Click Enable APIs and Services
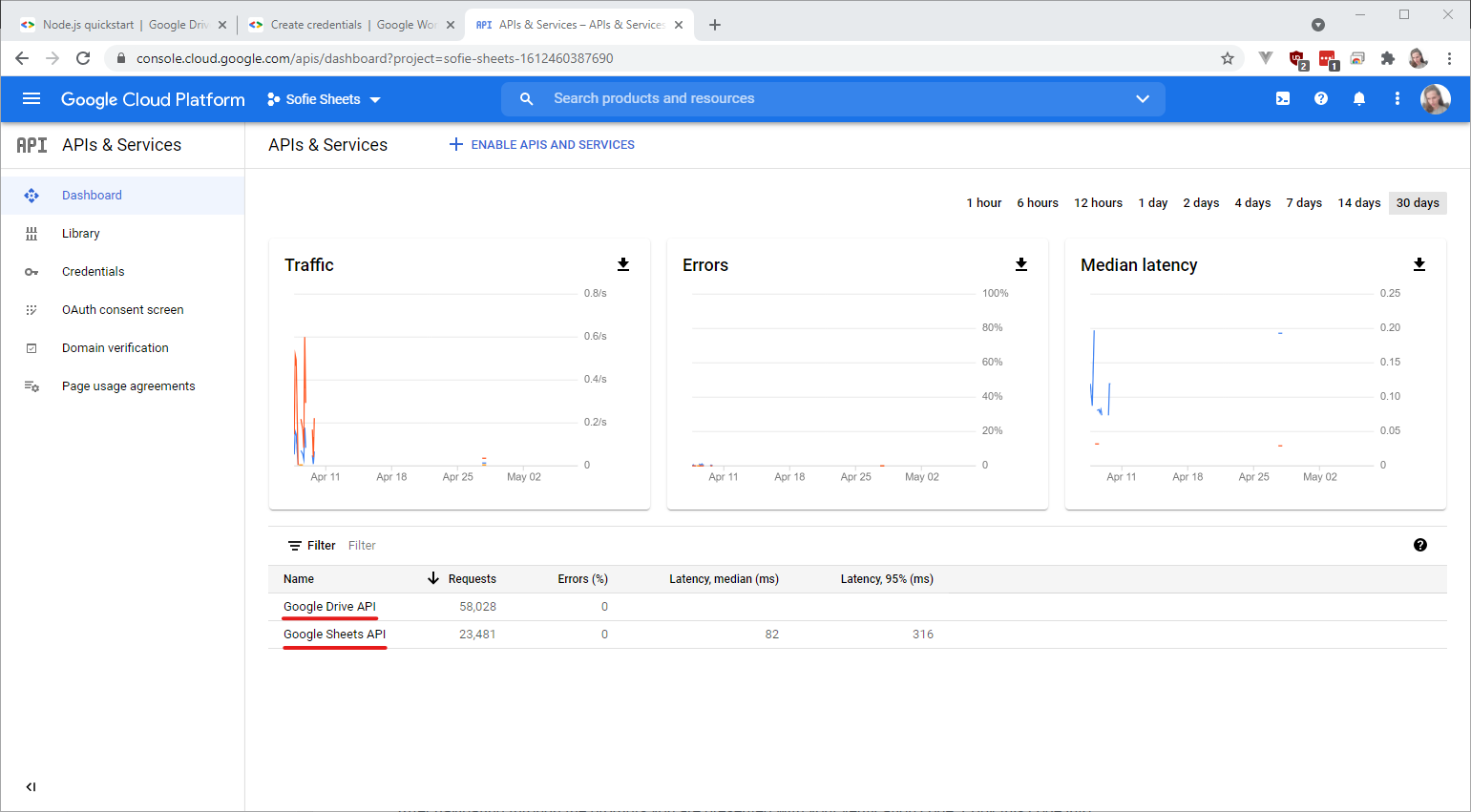The width and height of the screenshot is (1471, 812). 542,145
